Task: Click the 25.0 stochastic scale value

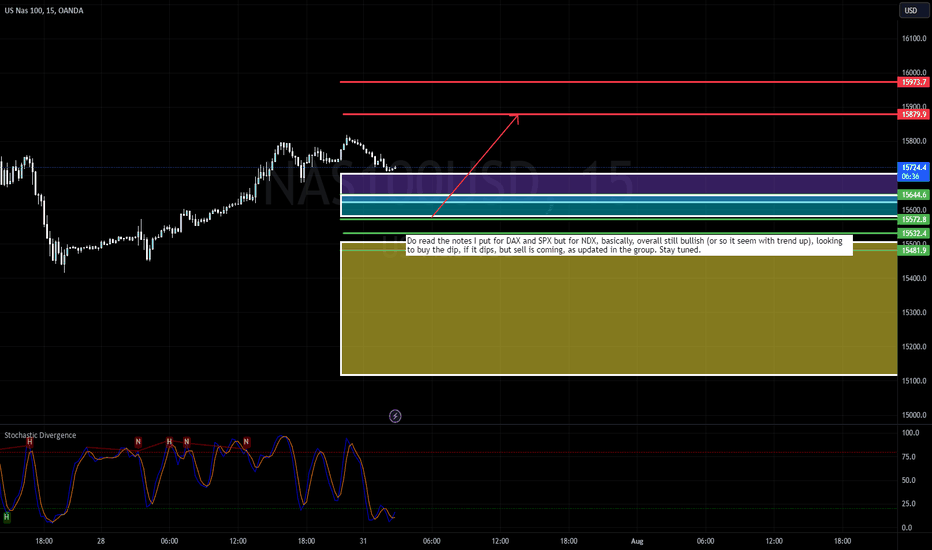Action: [x=911, y=504]
